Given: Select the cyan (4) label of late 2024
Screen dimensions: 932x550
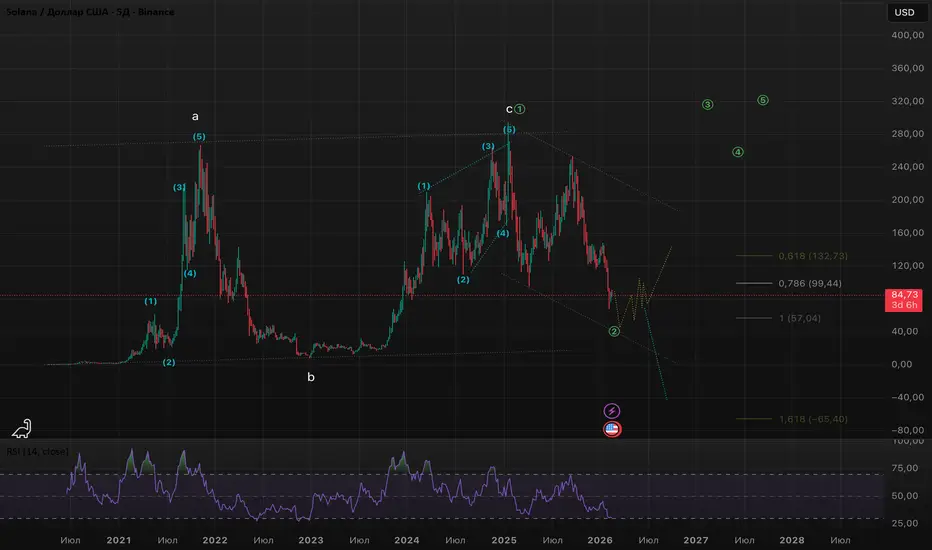Looking at the screenshot, I should tap(503, 233).
